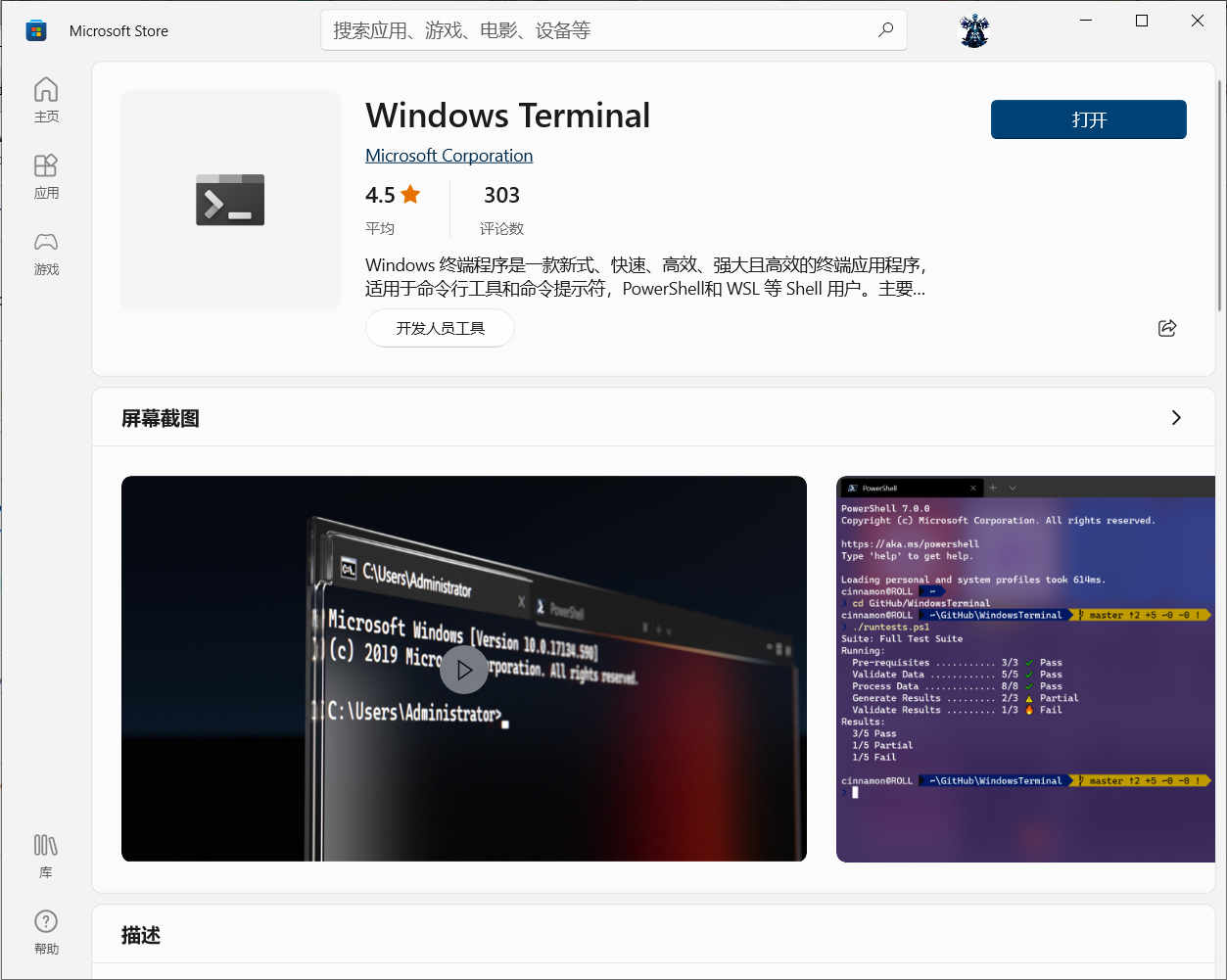Click the share icon for Windows Terminal
1227x980 pixels.
click(1167, 329)
